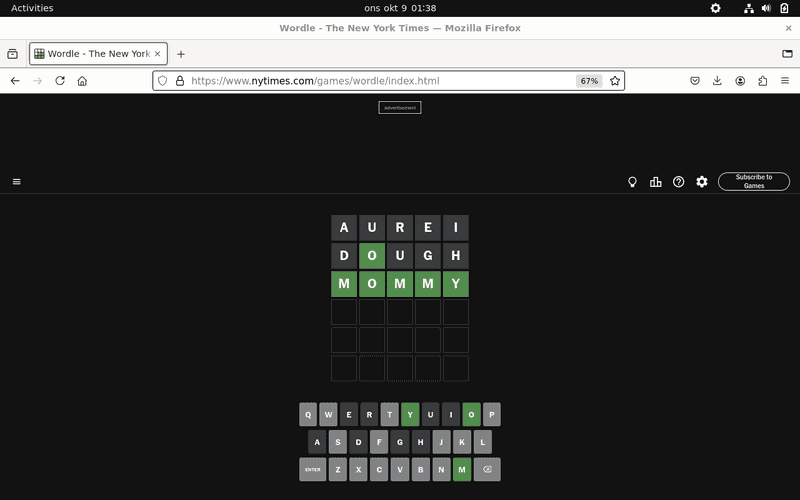Click the battery icon in the top bar
This screenshot has width=800, height=500.
pos(784,8)
